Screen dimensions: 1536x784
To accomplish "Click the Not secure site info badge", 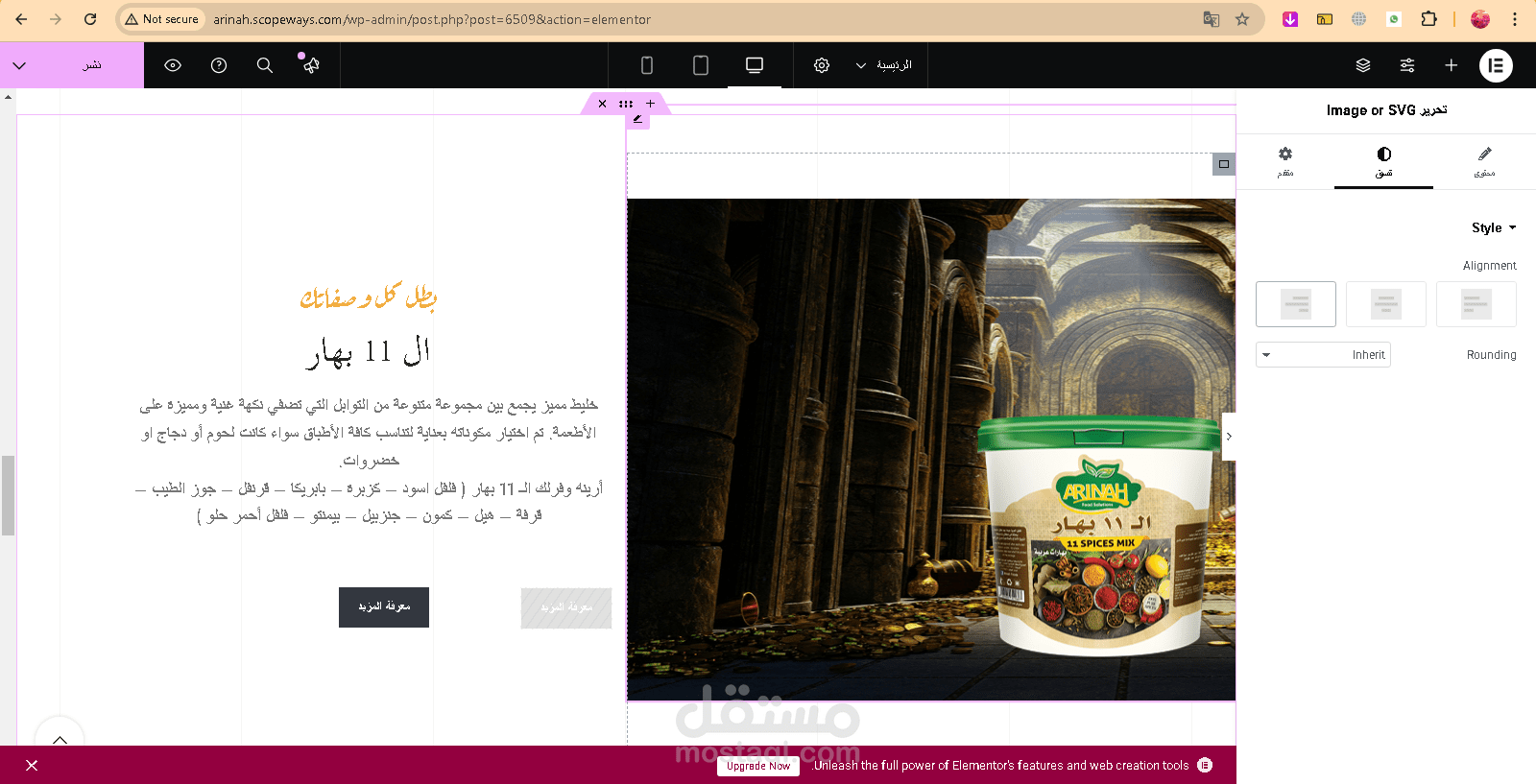I will (x=161, y=19).
